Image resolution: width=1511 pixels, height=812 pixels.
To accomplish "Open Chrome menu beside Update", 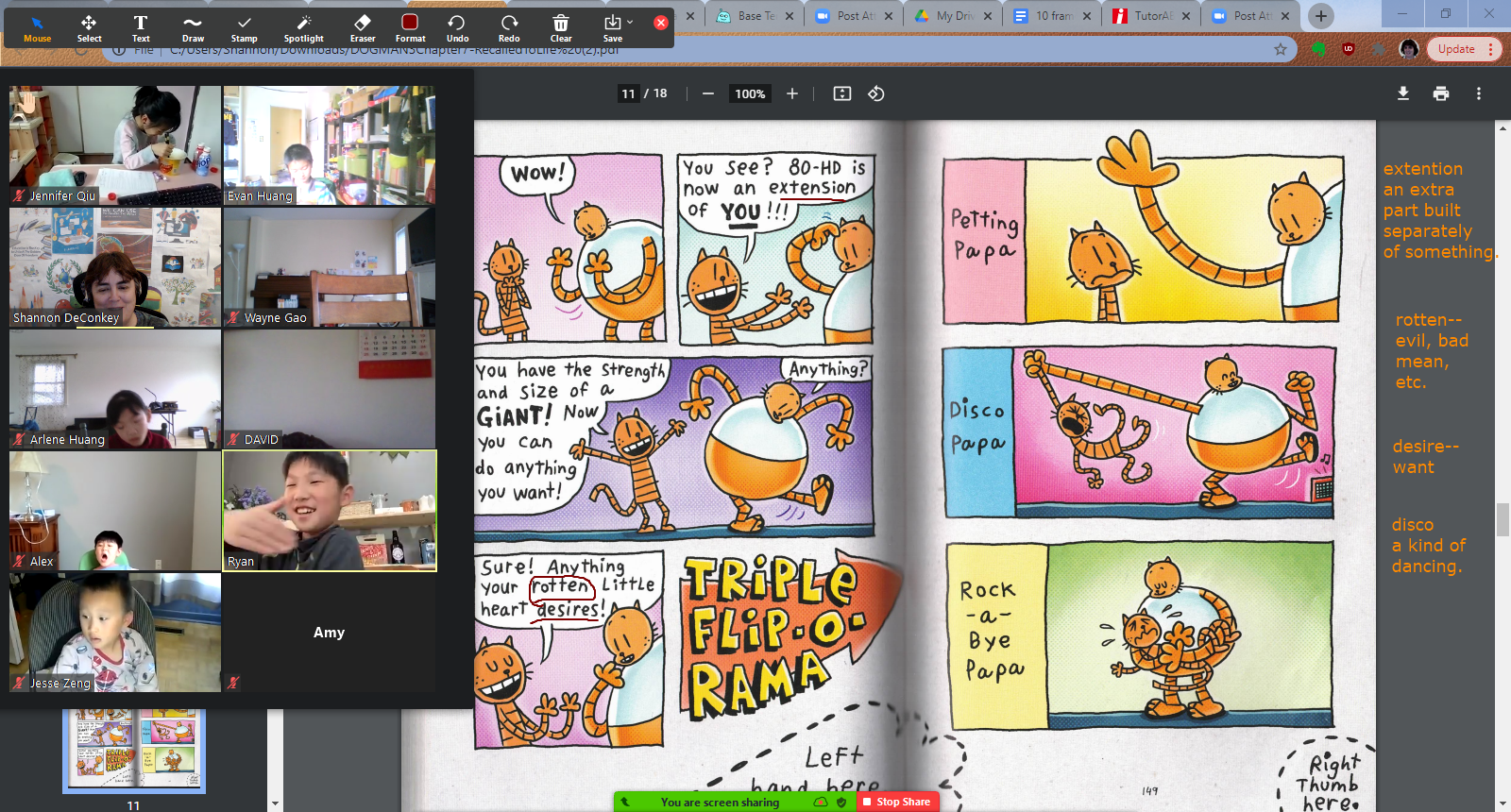I will [x=1491, y=49].
